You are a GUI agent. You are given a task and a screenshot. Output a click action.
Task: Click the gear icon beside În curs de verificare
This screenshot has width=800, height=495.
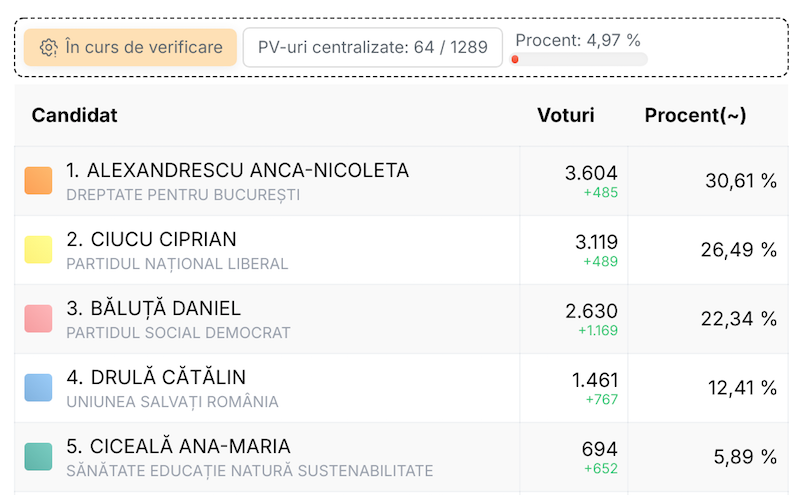tap(48, 48)
